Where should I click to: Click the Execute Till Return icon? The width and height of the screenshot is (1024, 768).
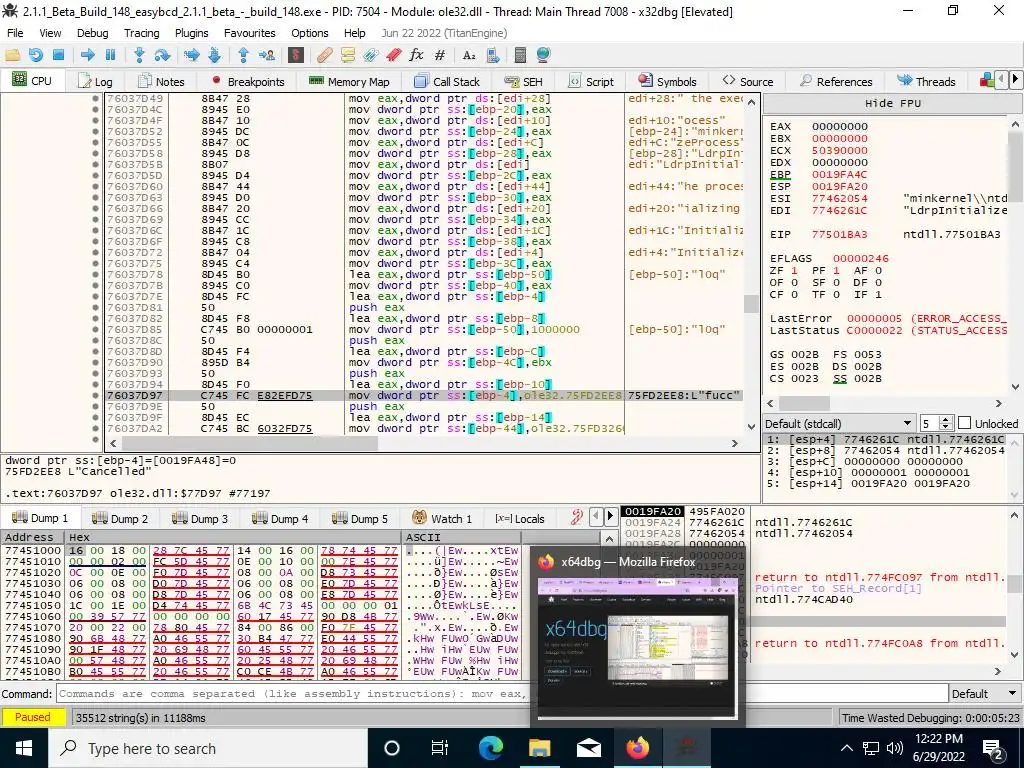[x=244, y=56]
